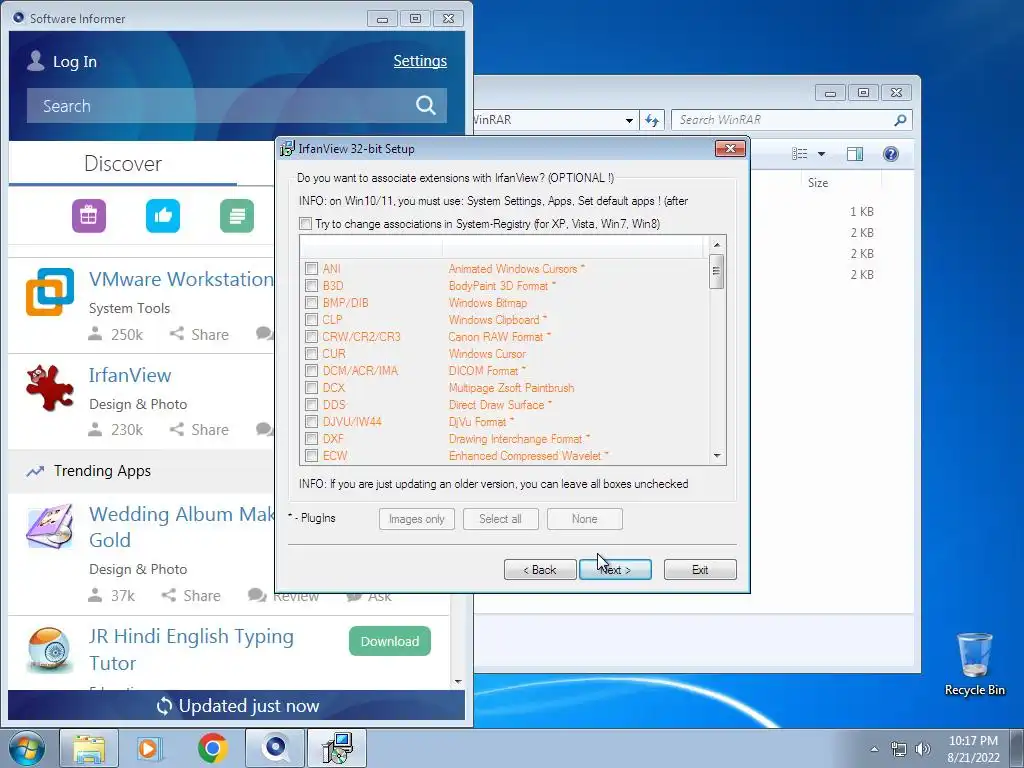Select the CLP Windows Clipboard checkbox

[x=312, y=319]
